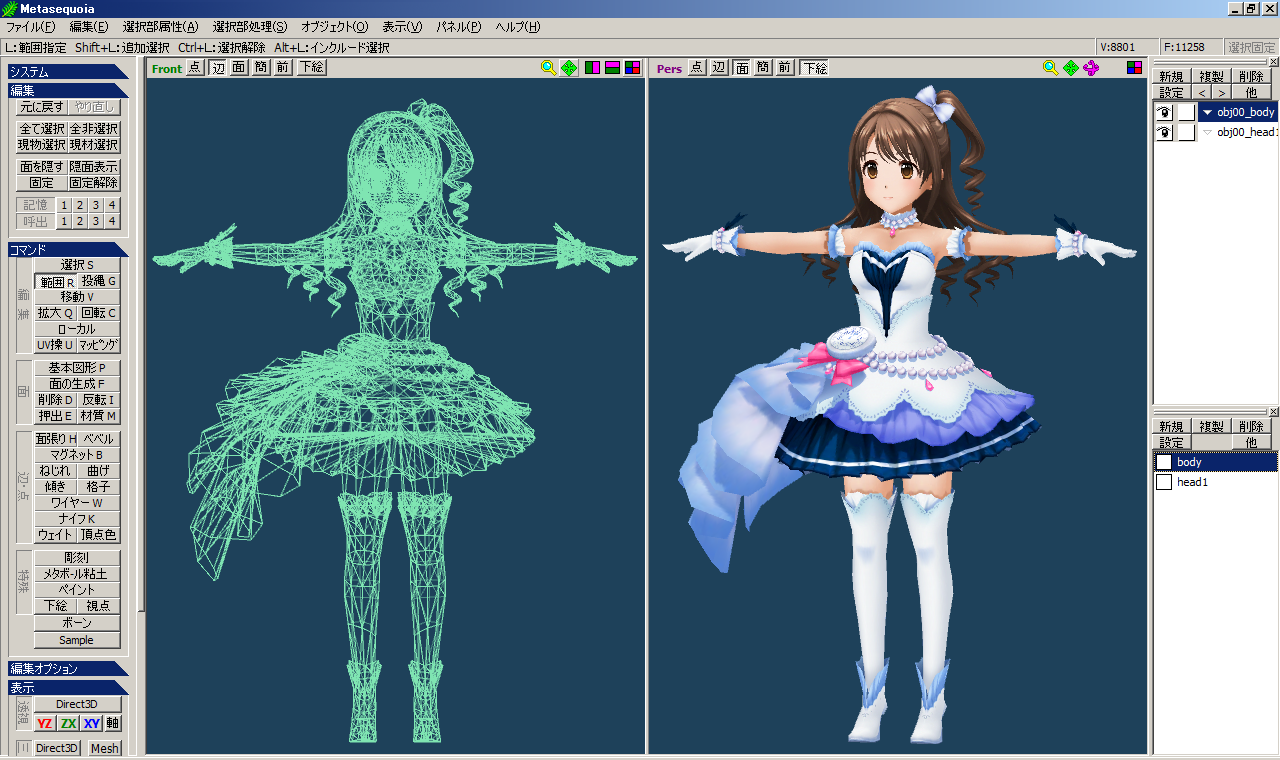The height and width of the screenshot is (760, 1280).
Task: Collapse the コマンド panel header
Action: pos(68,249)
